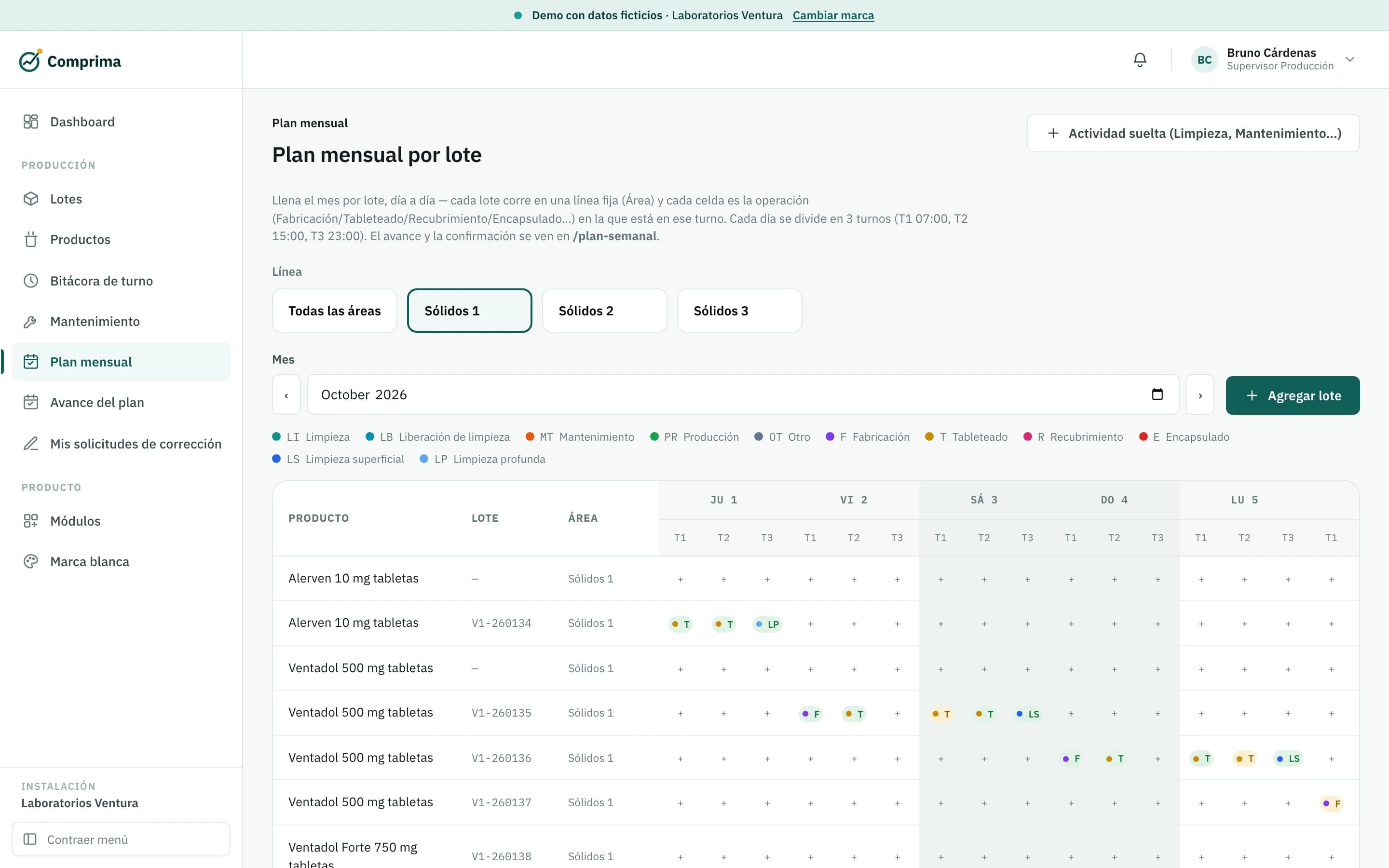Open Bitácora de turno
The image size is (1389, 868).
pyautogui.click(x=121, y=281)
